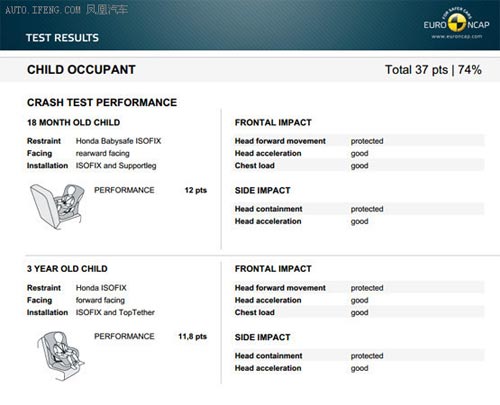
Task: Click the rearward-facing baby seat illustration
Action: [x=56, y=207]
